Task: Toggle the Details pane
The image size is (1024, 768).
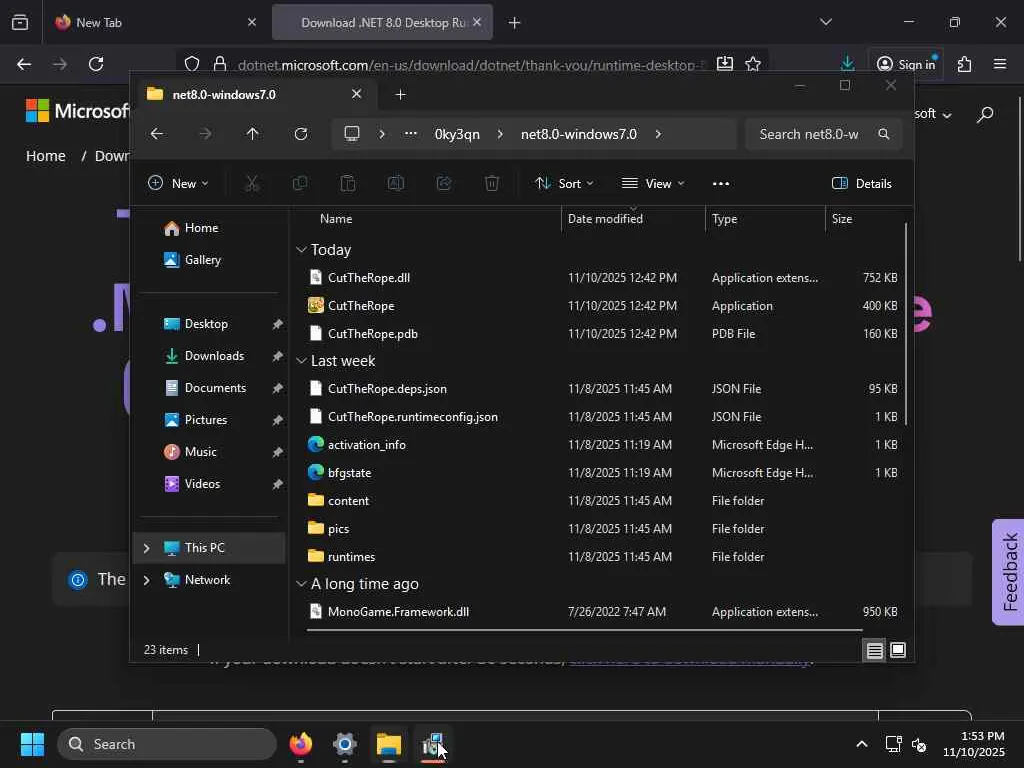Action: pyautogui.click(x=862, y=184)
